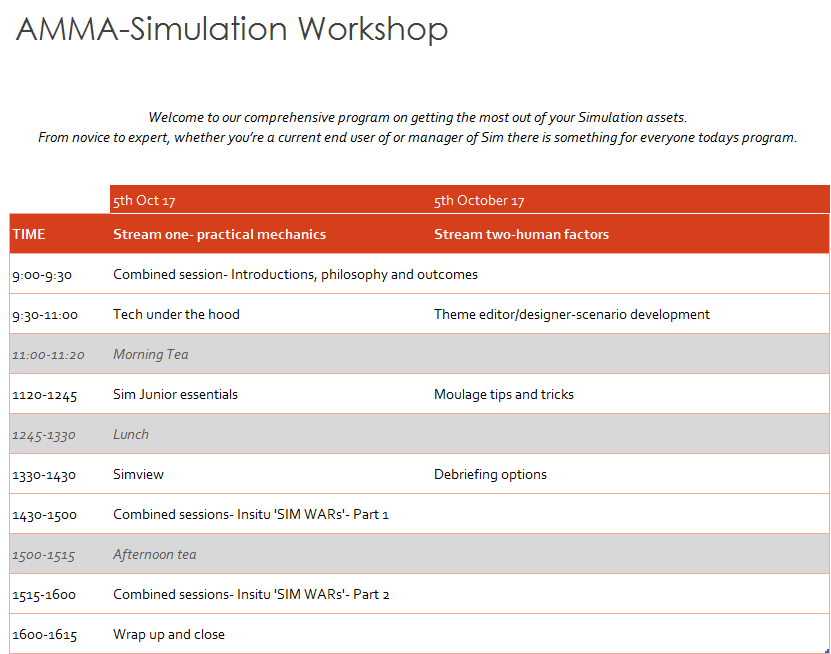Click 'Combined session- Introductions' cell

(295, 274)
